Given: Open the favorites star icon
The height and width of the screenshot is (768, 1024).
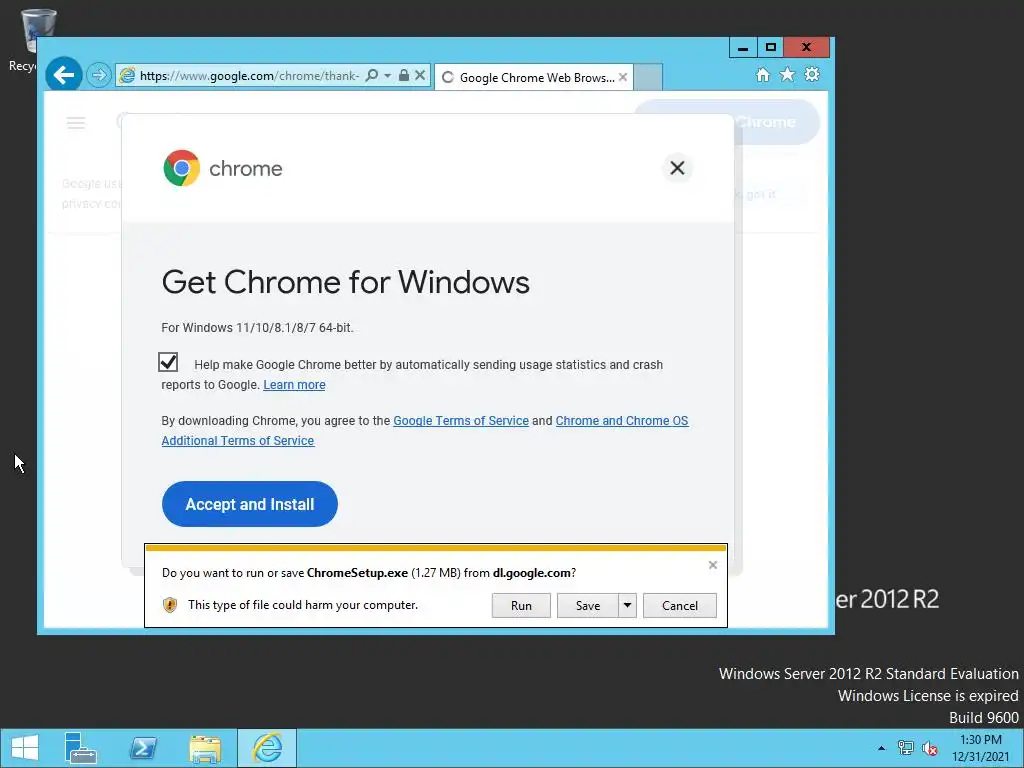Looking at the screenshot, I should pyautogui.click(x=788, y=74).
